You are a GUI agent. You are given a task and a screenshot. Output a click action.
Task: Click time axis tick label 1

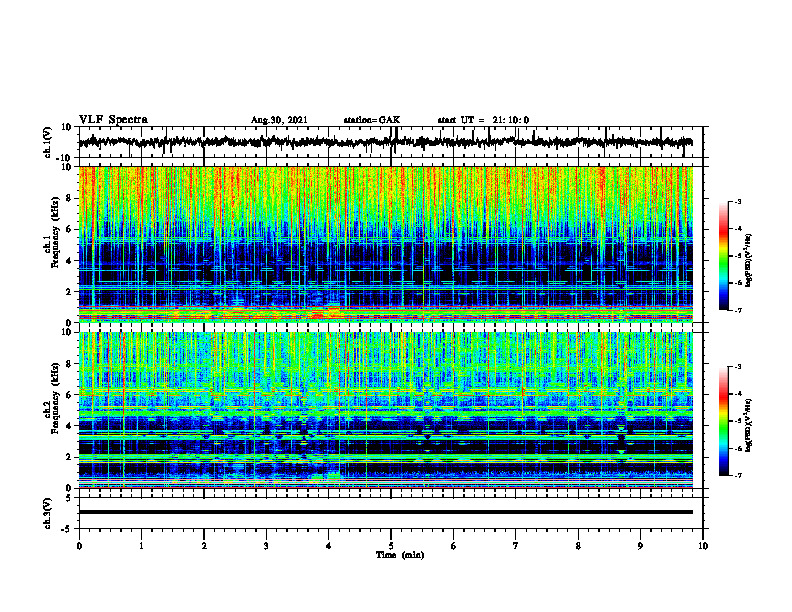coord(141,546)
